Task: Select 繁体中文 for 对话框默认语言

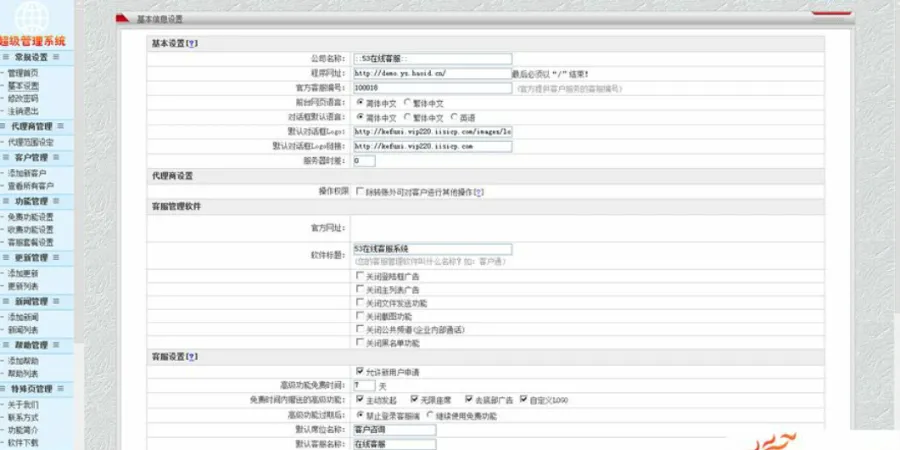Action: (407, 117)
